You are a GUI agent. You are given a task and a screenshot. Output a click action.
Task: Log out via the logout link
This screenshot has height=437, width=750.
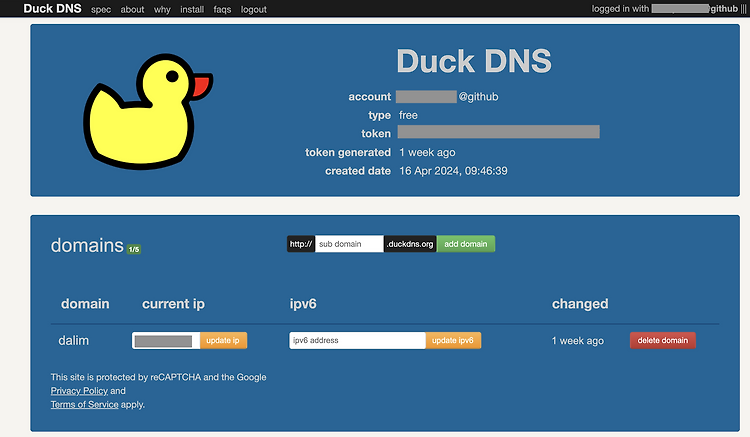point(254,10)
